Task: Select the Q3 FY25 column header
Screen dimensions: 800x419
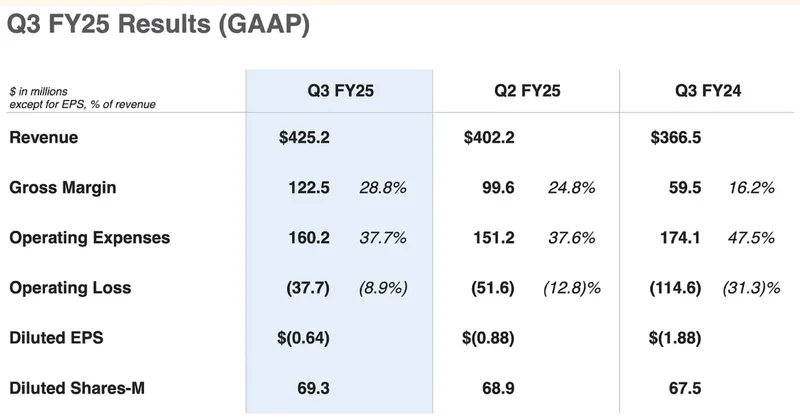Action: click(340, 91)
